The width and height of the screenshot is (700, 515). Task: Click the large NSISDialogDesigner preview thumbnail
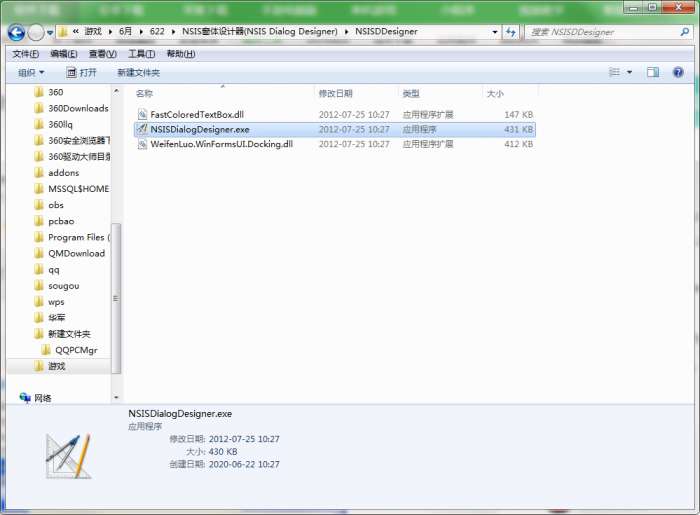68,457
